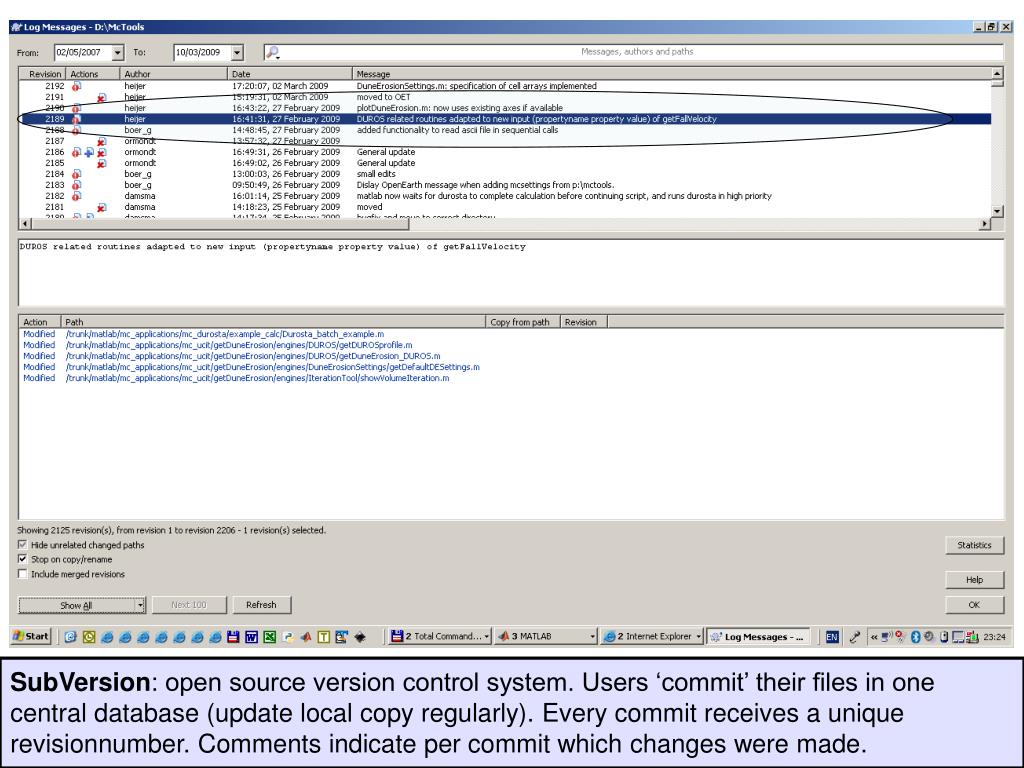Click the system clock showing 23:24
The image size is (1024, 768).
coord(994,637)
